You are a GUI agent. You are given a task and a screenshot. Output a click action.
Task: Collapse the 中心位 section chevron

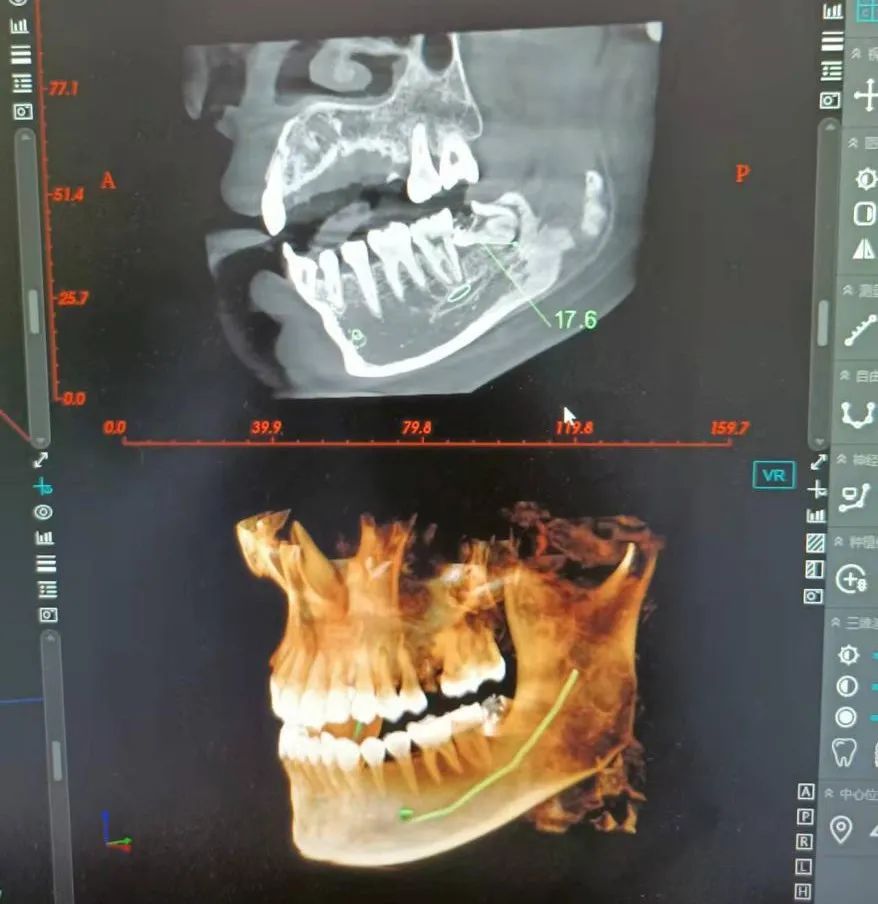831,794
